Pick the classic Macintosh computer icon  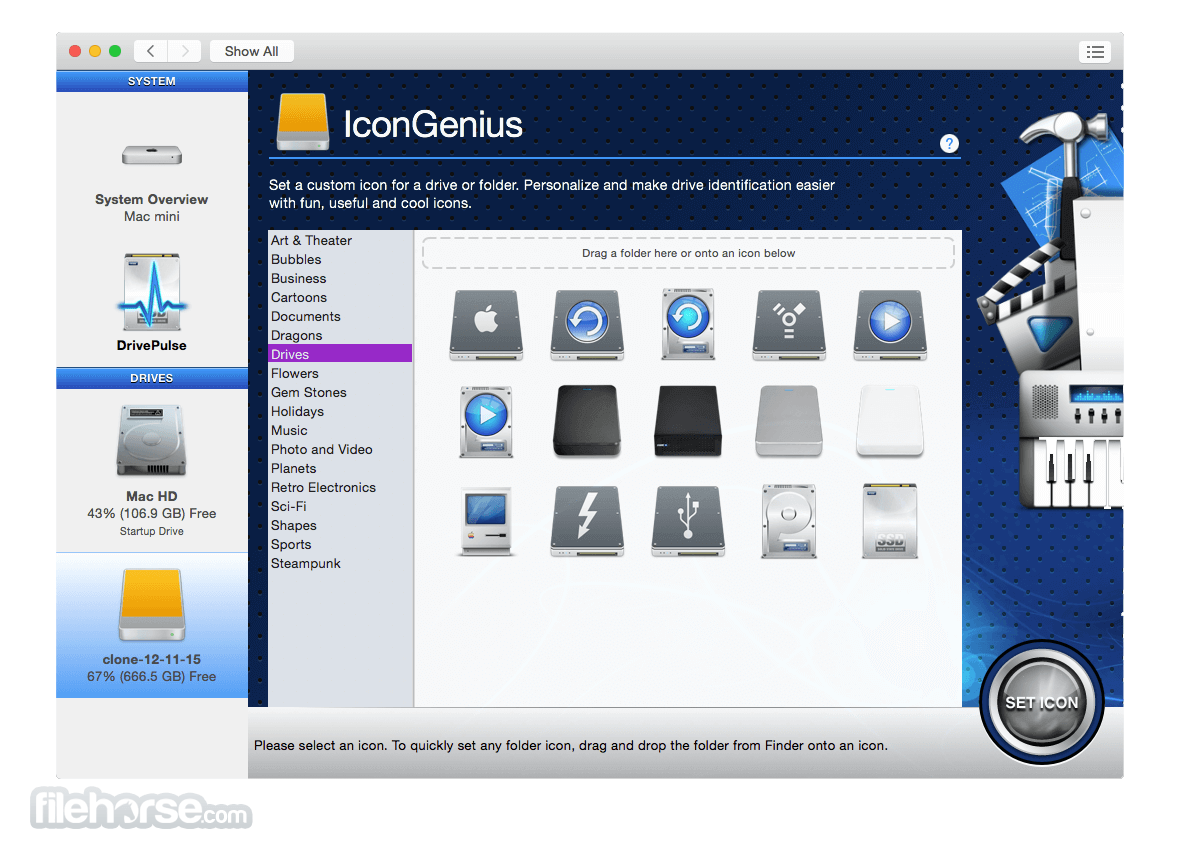[486, 521]
